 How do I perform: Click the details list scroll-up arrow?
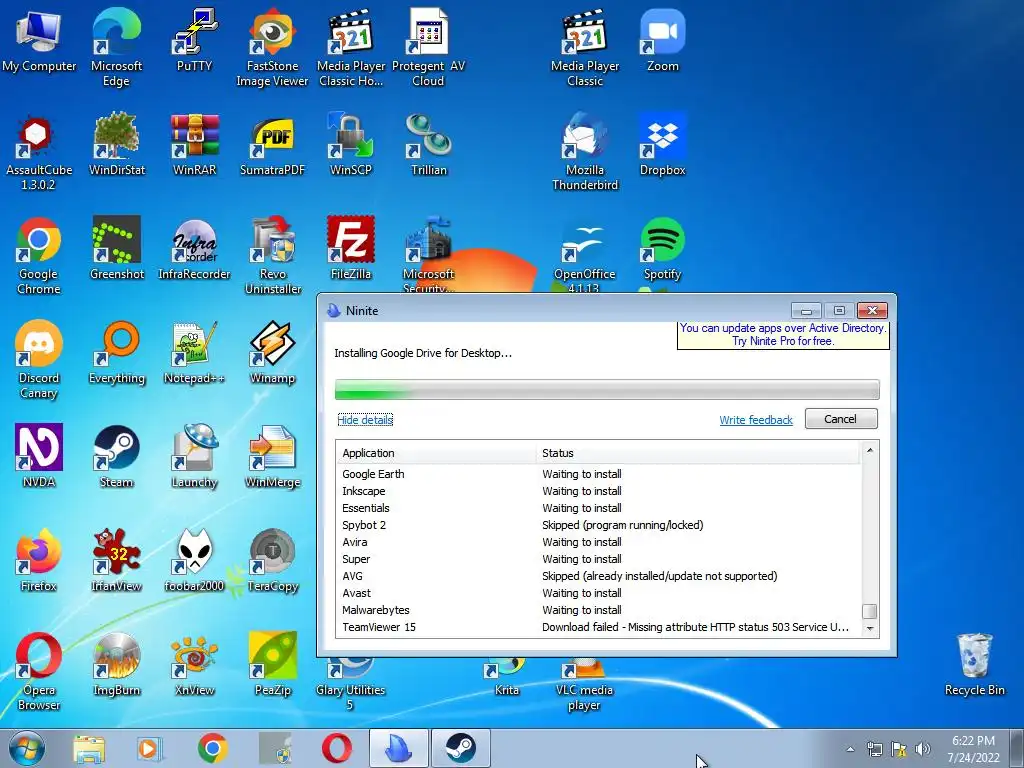pos(870,450)
